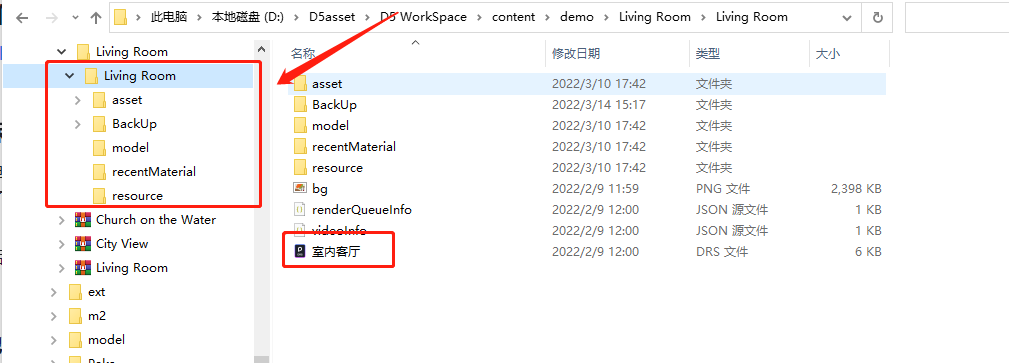Open recent locations dropdown chevron

pos(76,18)
